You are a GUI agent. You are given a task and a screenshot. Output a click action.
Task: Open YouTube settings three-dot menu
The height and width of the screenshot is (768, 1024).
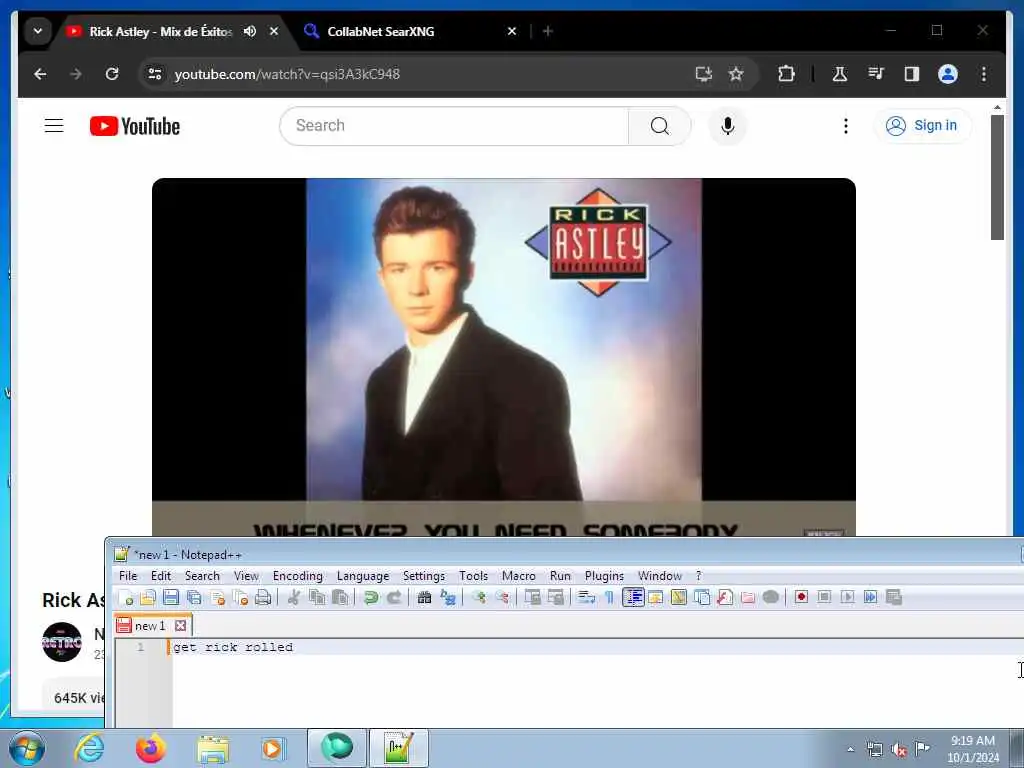coord(846,125)
